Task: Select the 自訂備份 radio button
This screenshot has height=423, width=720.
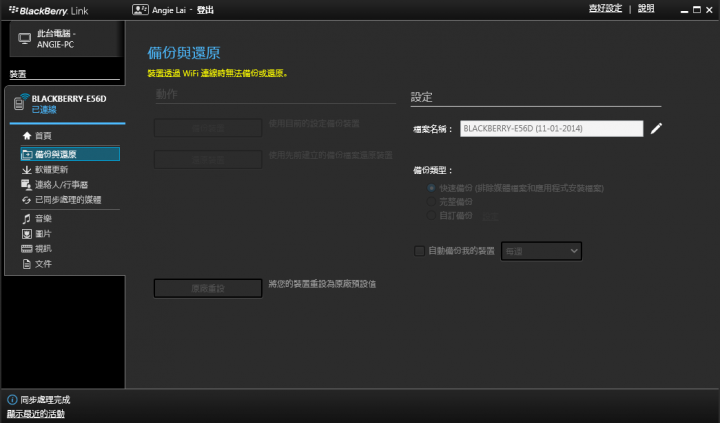Action: (x=431, y=215)
